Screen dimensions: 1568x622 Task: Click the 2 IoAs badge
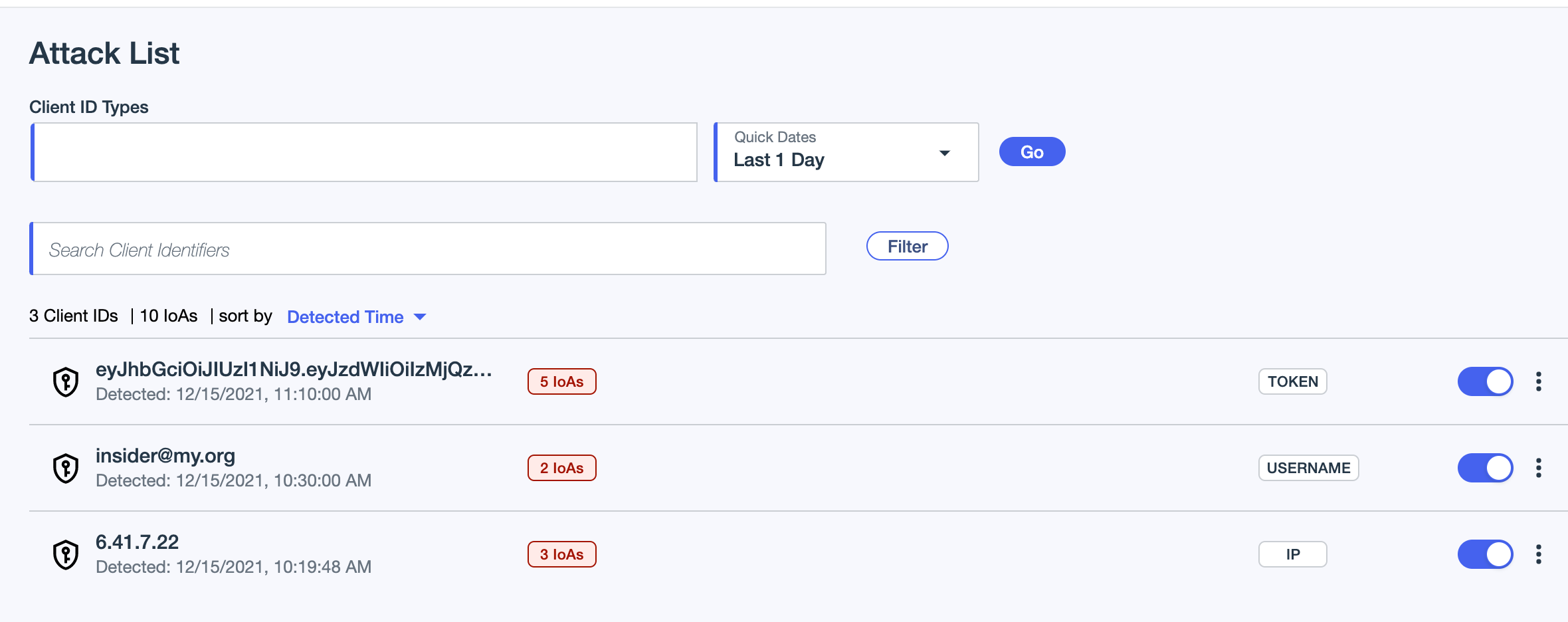(x=561, y=468)
